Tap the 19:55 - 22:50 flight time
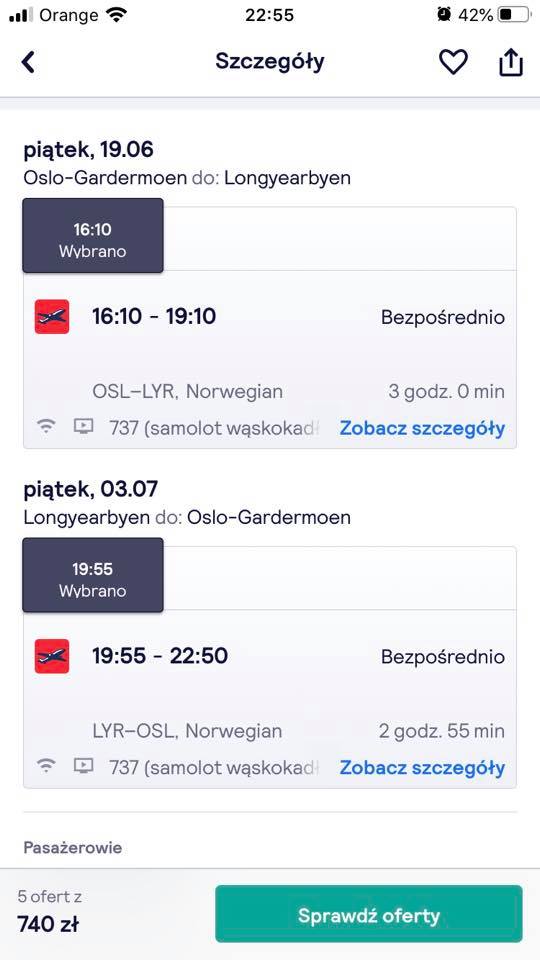Viewport: 540px width, 960px height. coord(160,656)
